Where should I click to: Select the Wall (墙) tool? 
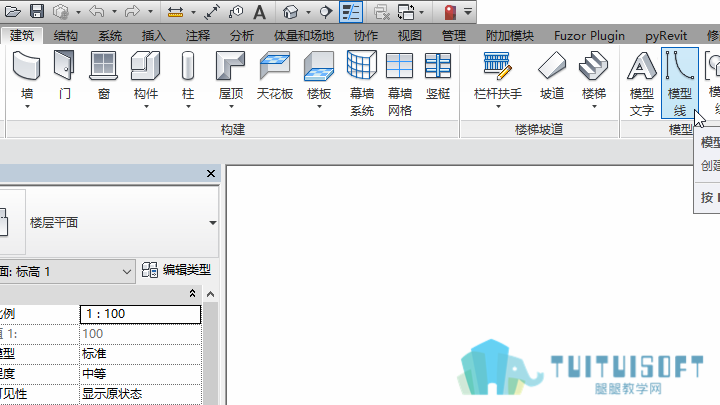27,76
